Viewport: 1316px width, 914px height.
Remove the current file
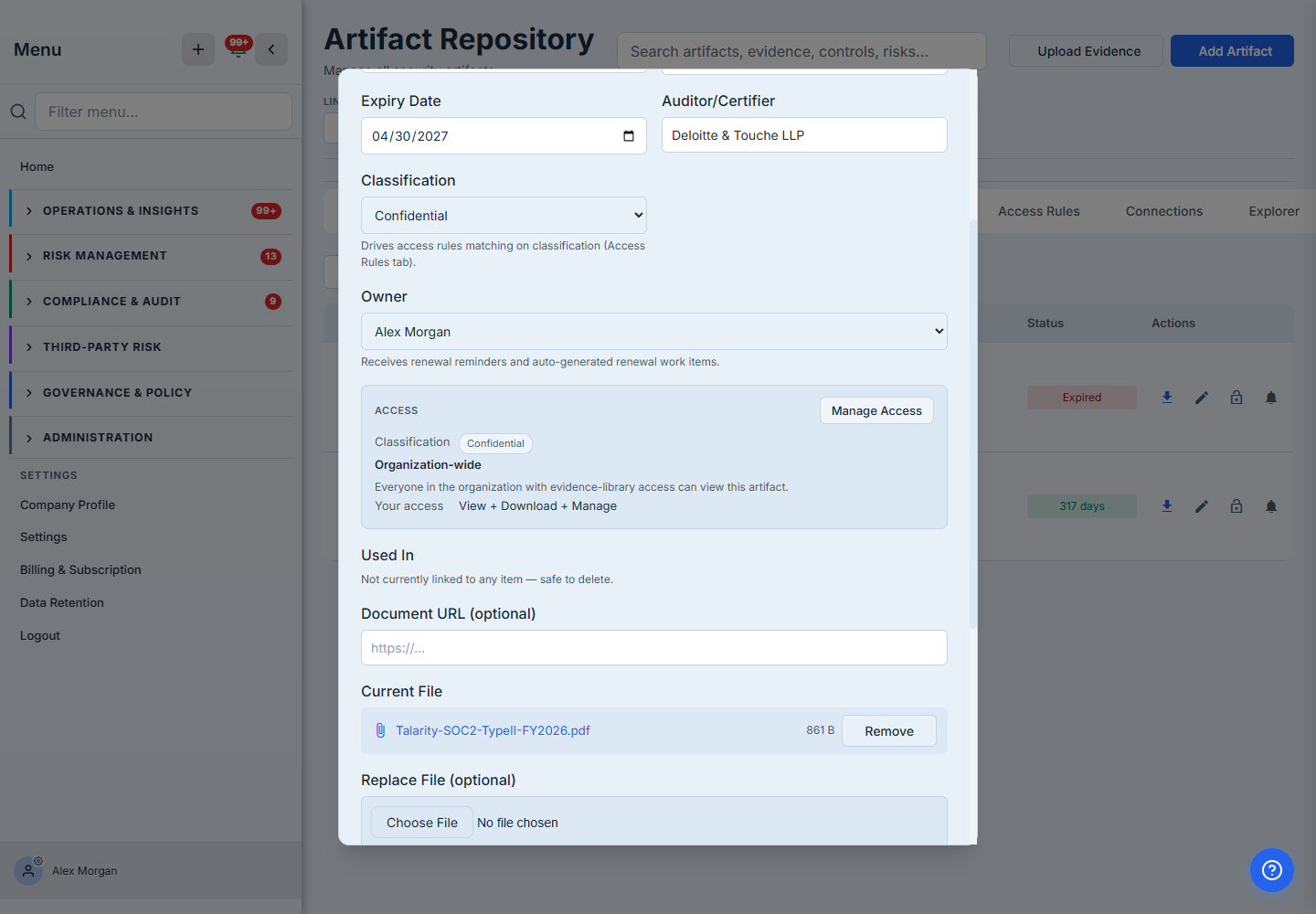tap(889, 731)
